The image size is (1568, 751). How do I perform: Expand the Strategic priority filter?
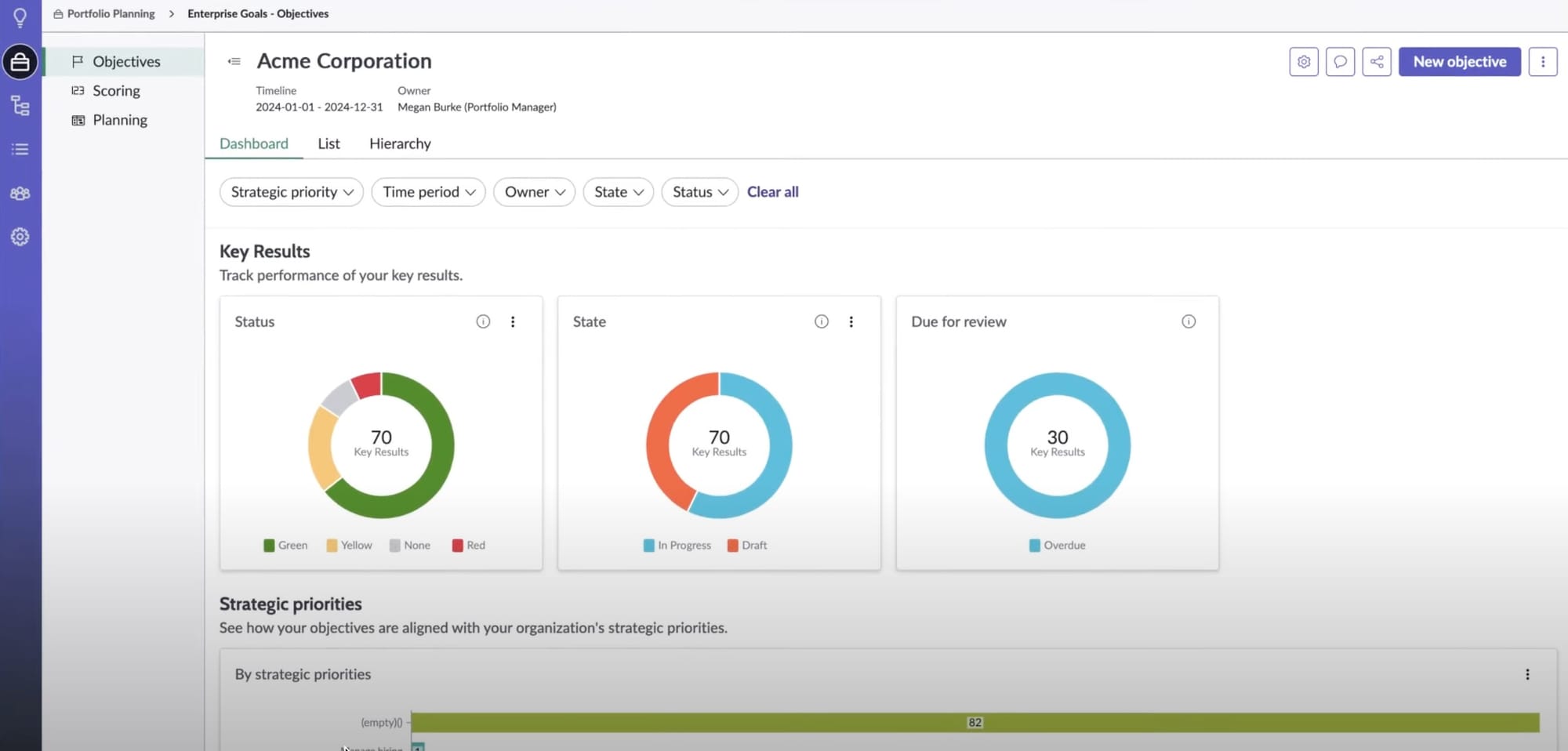coord(292,192)
